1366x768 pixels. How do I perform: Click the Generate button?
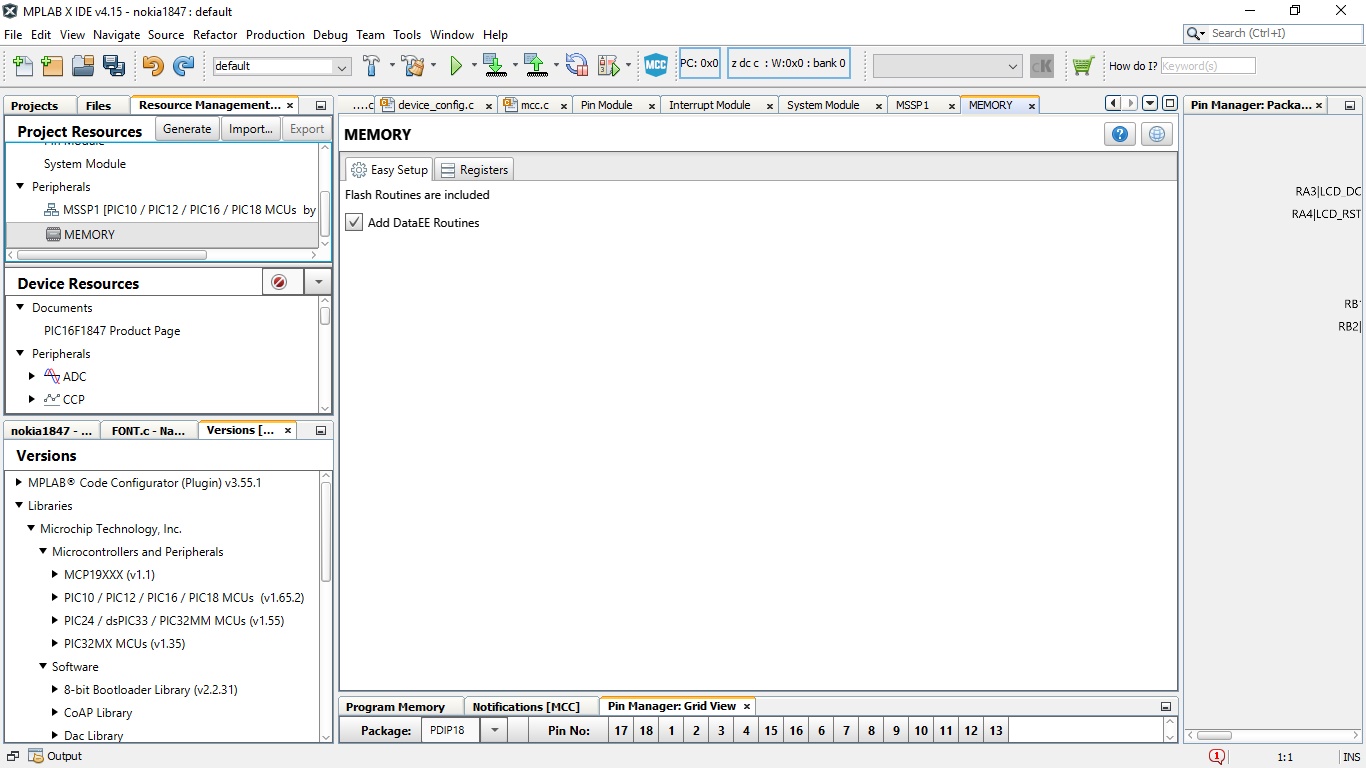click(x=187, y=129)
